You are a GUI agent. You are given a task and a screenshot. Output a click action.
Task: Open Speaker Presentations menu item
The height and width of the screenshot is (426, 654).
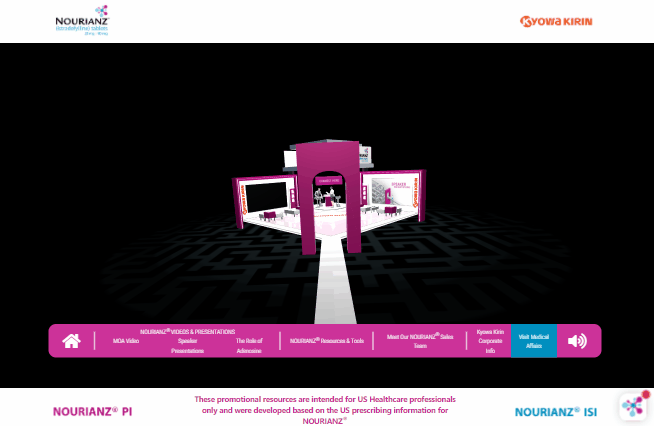coord(187,346)
